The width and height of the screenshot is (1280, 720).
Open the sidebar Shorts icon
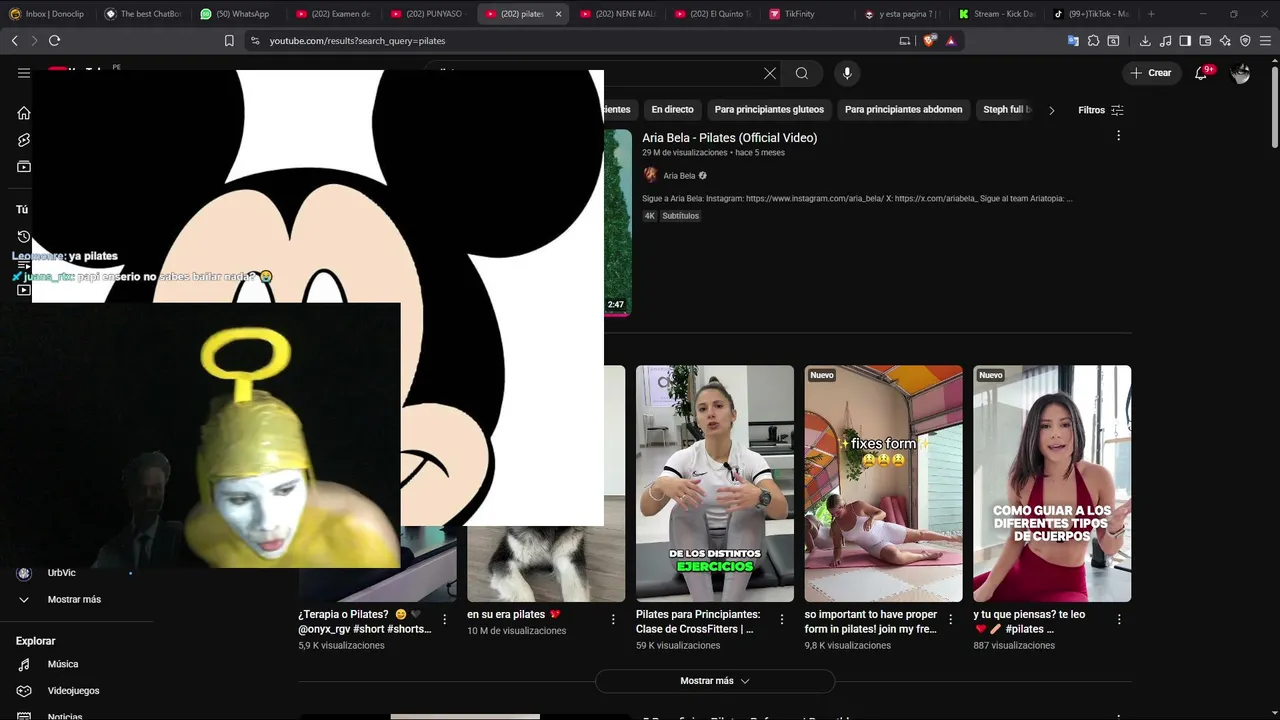(x=24, y=140)
